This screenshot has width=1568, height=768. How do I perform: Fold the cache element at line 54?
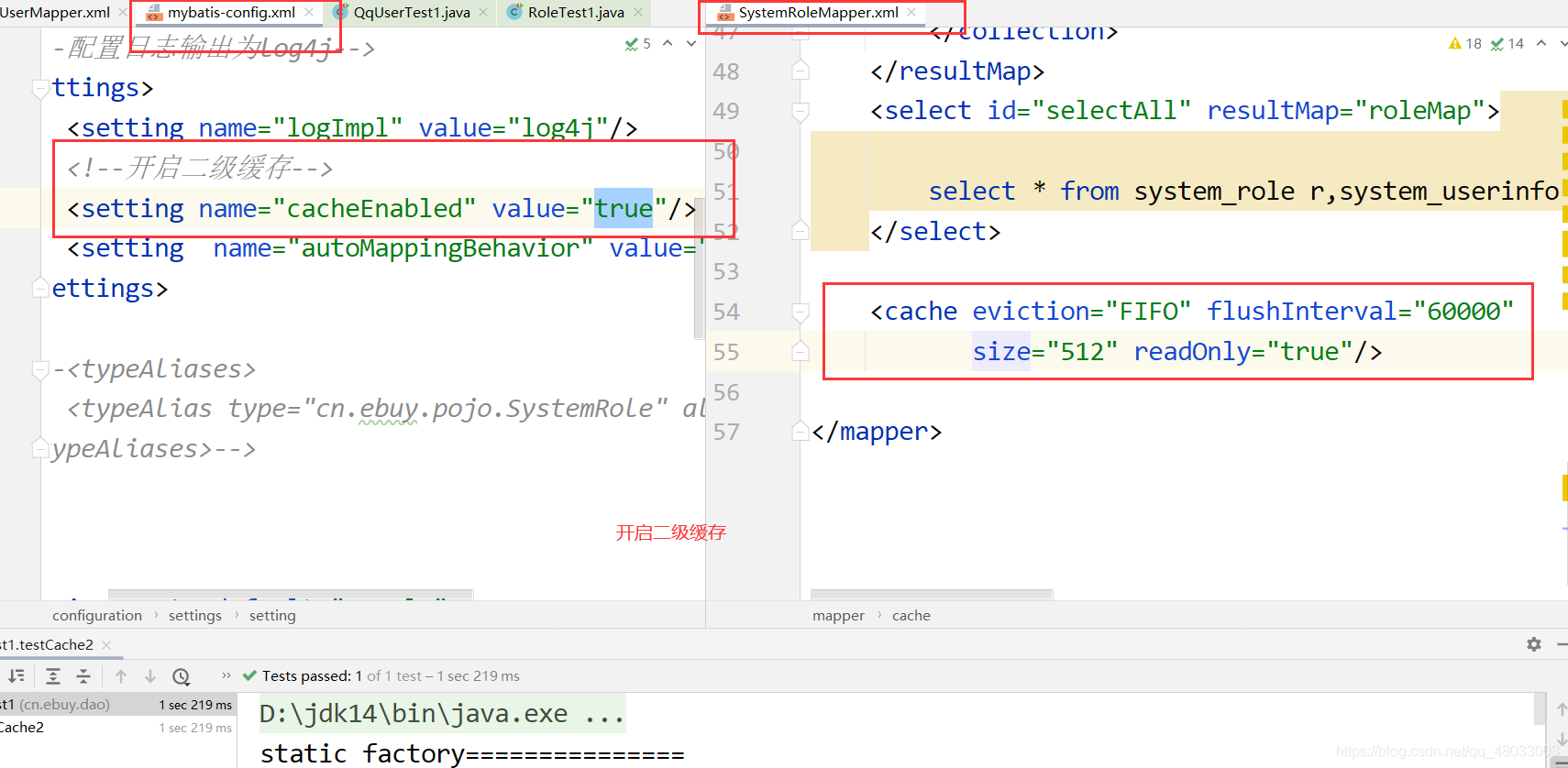(800, 313)
